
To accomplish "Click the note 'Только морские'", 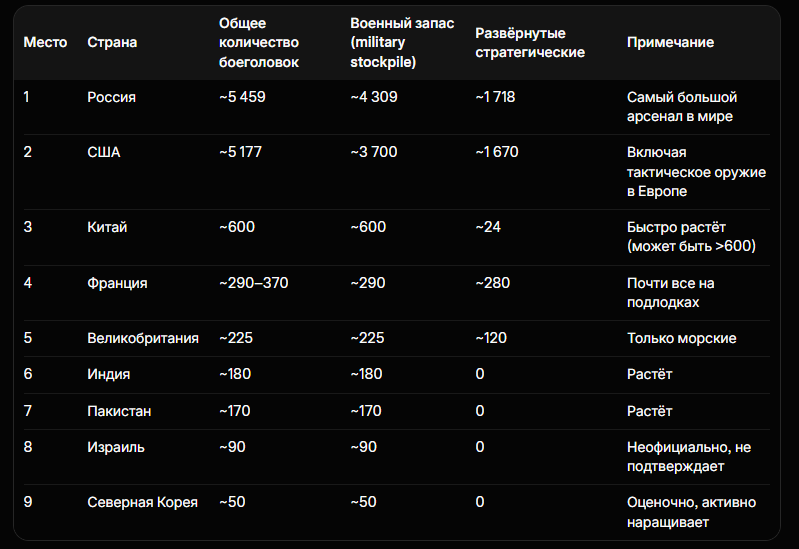I will point(682,338).
